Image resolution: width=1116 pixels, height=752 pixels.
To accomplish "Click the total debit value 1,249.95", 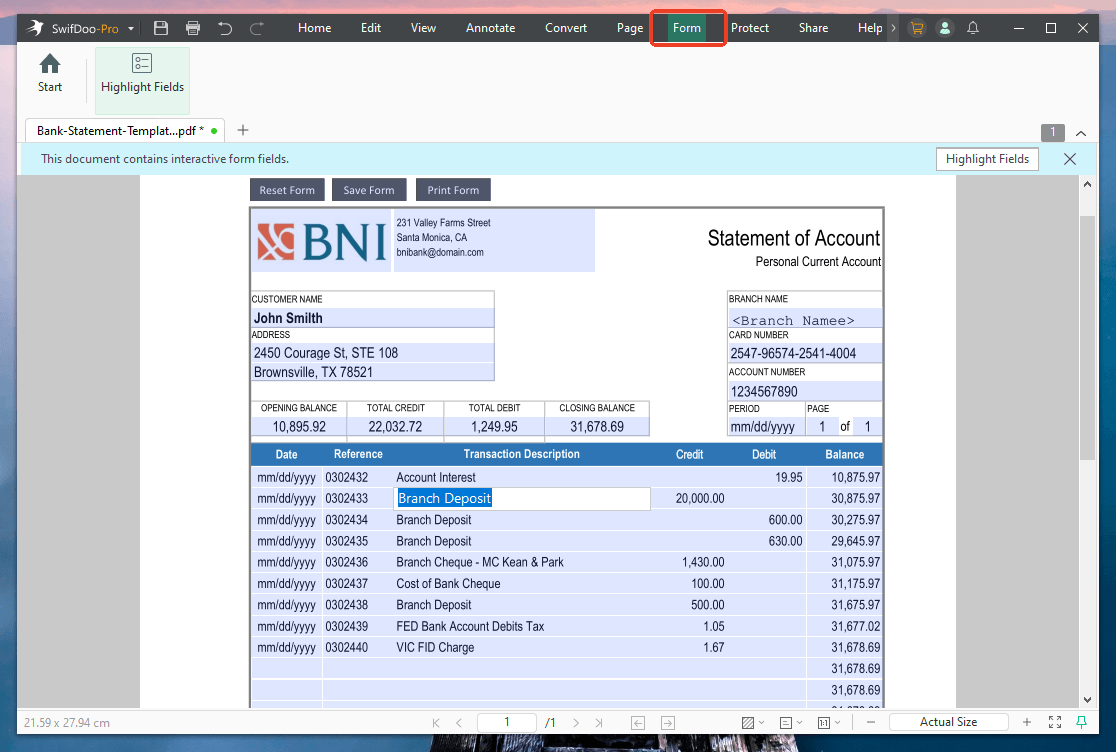I will (494, 426).
